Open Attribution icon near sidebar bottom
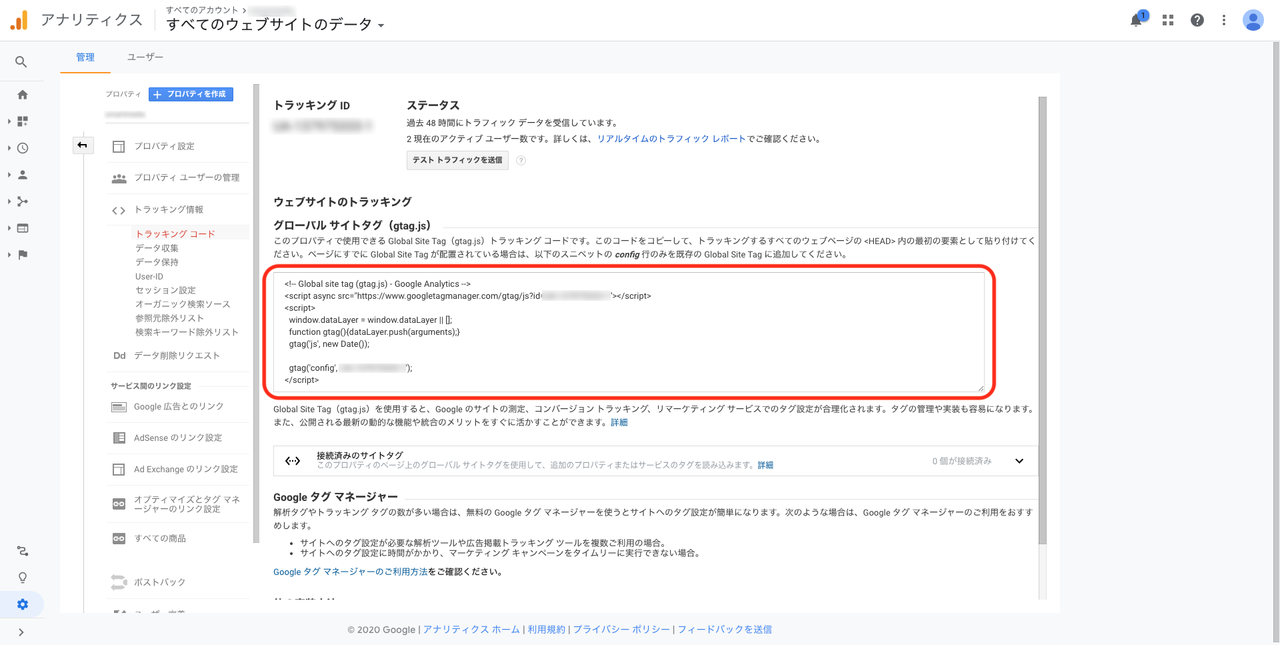Image resolution: width=1280 pixels, height=645 pixels. coord(22,551)
